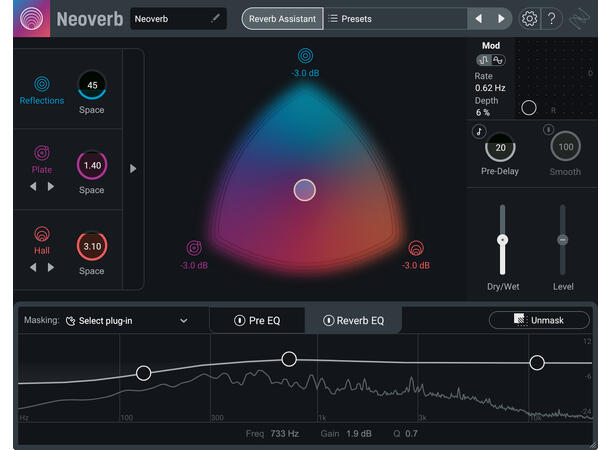The height and width of the screenshot is (450, 610).
Task: Toggle the Reverb EQ power icon
Action: pos(328,320)
